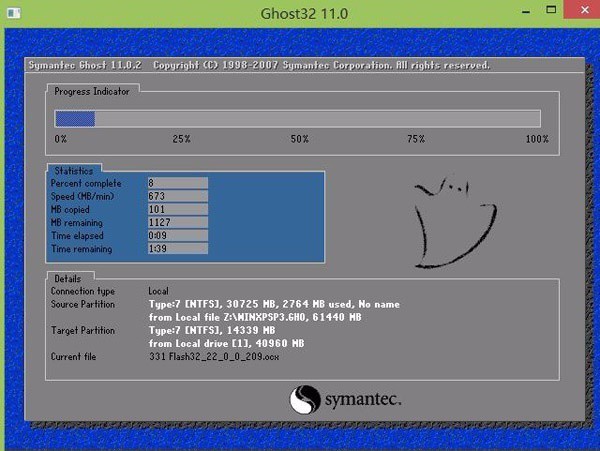Viewport: 600px width, 451px height.
Task: Click the Details panel heading
Action: (68, 277)
